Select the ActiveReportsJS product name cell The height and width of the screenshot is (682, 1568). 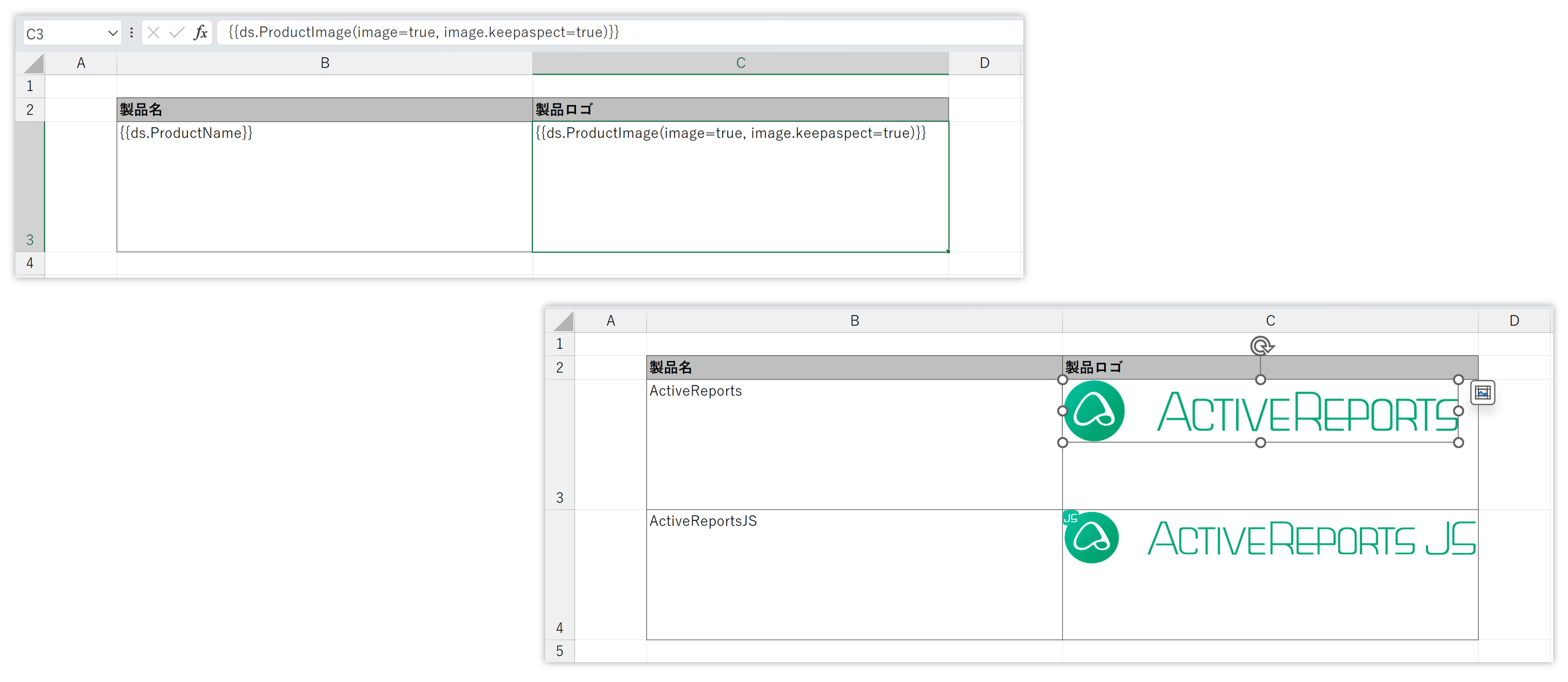point(855,575)
